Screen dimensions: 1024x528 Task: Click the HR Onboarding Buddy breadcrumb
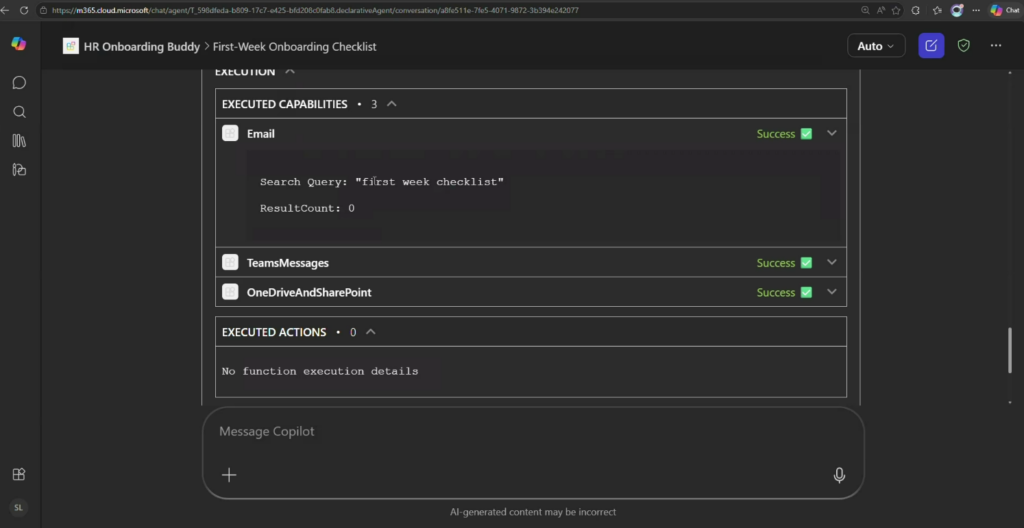(140, 46)
